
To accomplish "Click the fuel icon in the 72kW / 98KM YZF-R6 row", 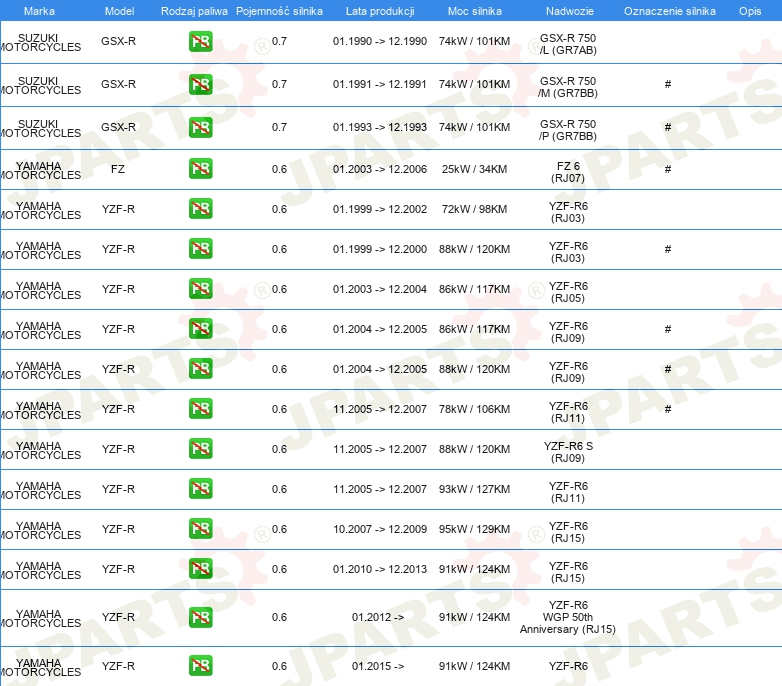I will pyautogui.click(x=200, y=209).
